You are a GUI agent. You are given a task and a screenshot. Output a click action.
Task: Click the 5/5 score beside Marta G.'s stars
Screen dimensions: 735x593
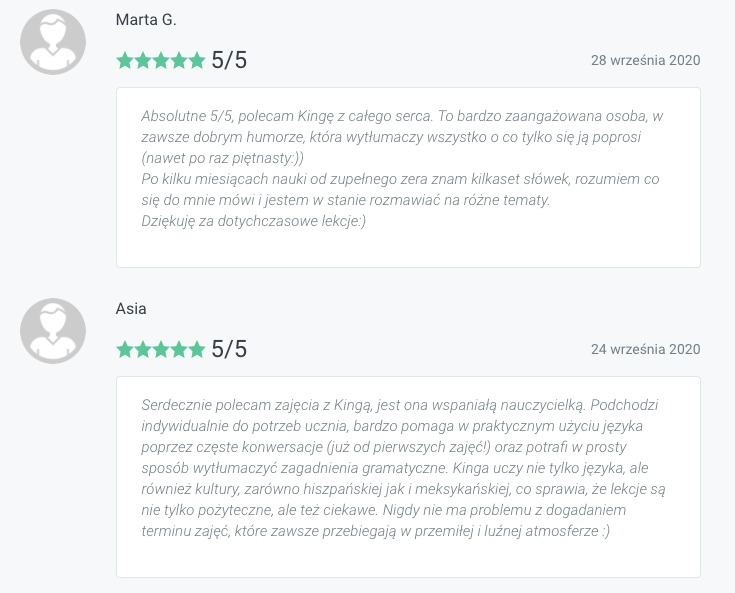click(x=229, y=60)
